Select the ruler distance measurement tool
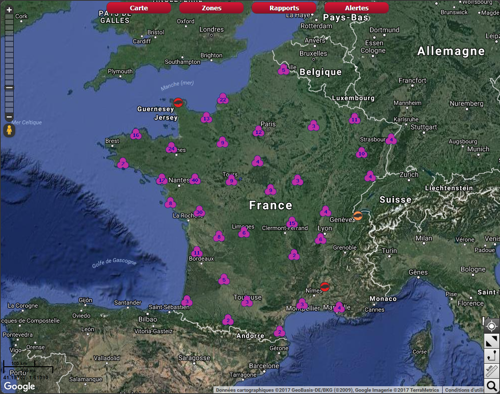500x394 pixels. pos(492,371)
